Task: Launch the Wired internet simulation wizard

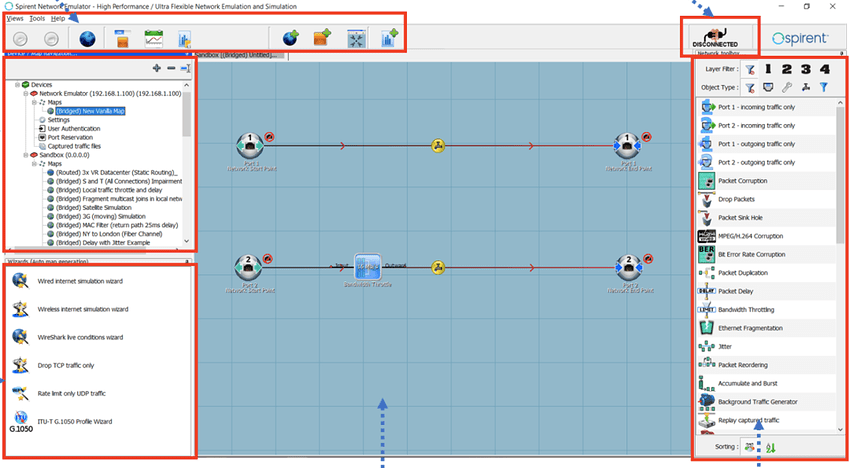Action: (x=80, y=281)
